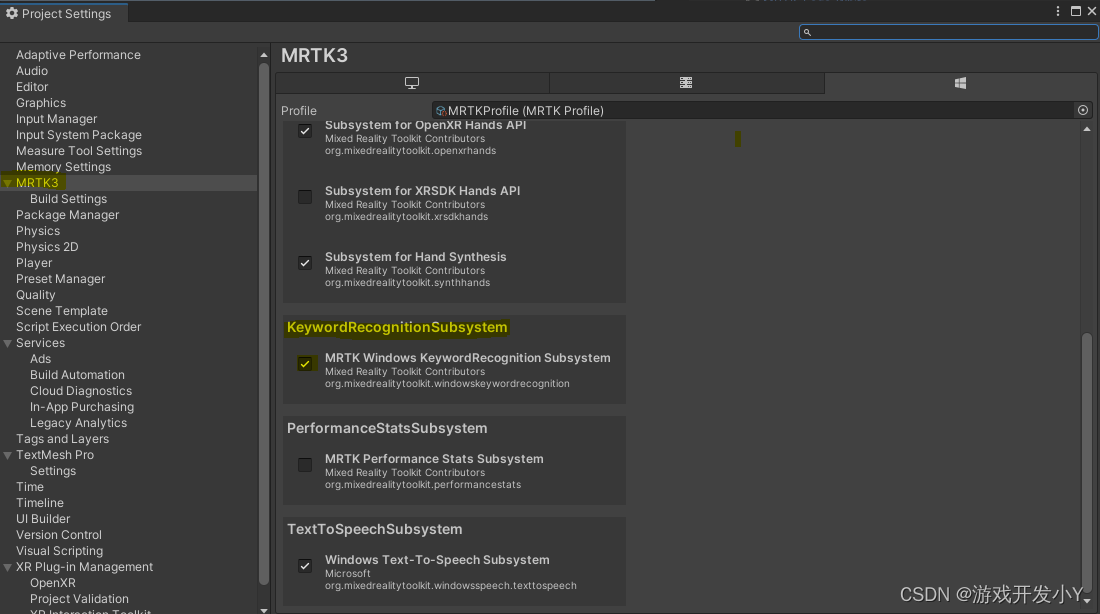Open the Audio settings page
Screen dimensions: 1100x614
click(x=31, y=70)
